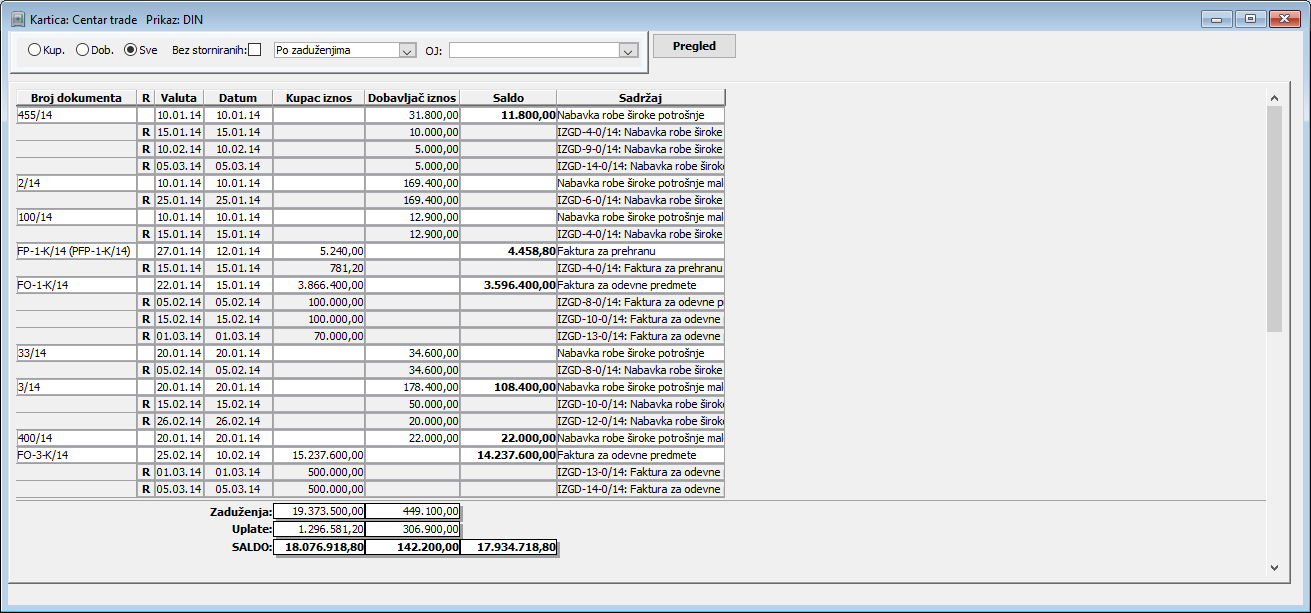Click the Broj dokumenta column header
The height and width of the screenshot is (613, 1311).
click(x=76, y=98)
